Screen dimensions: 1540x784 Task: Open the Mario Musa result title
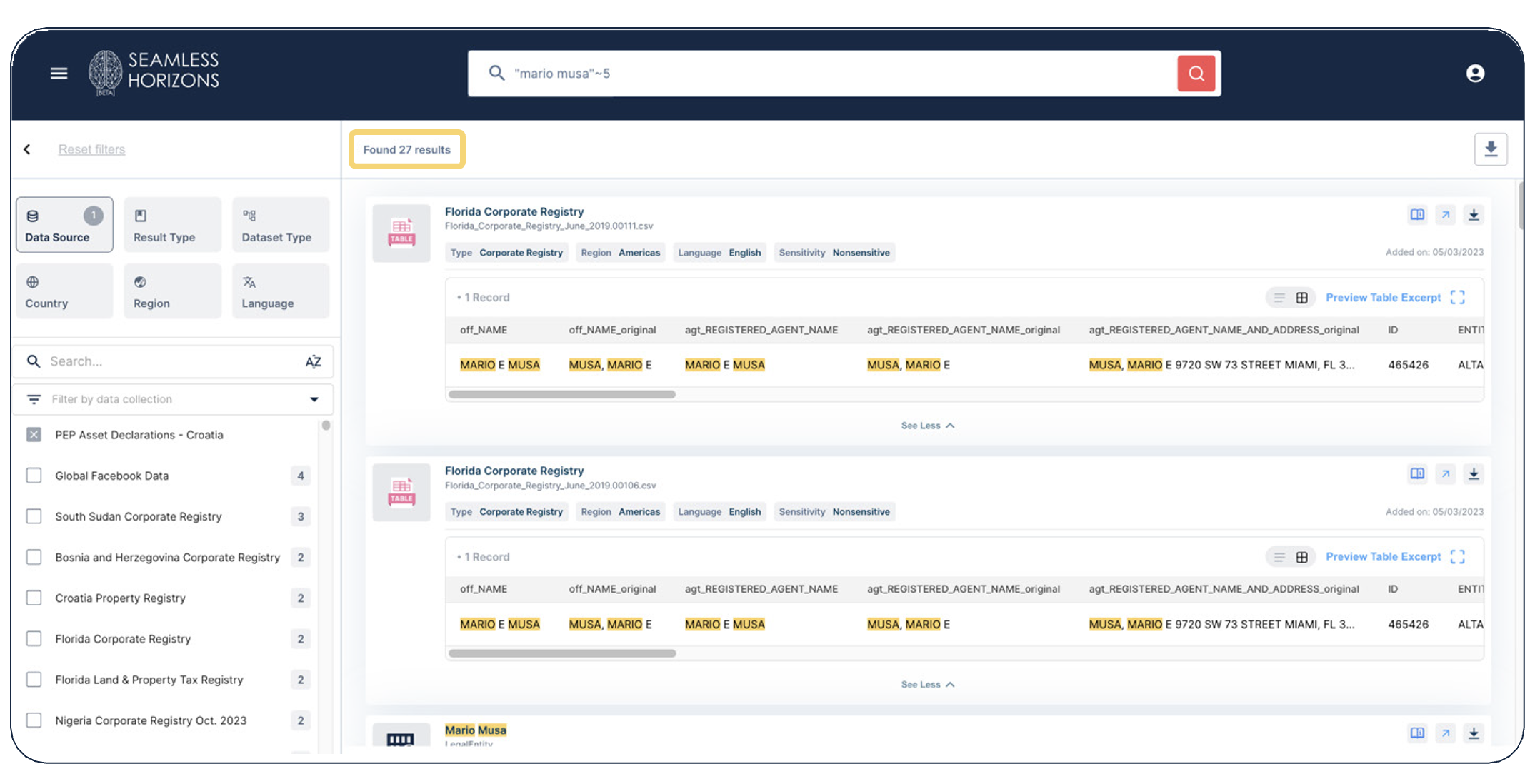[x=476, y=730]
